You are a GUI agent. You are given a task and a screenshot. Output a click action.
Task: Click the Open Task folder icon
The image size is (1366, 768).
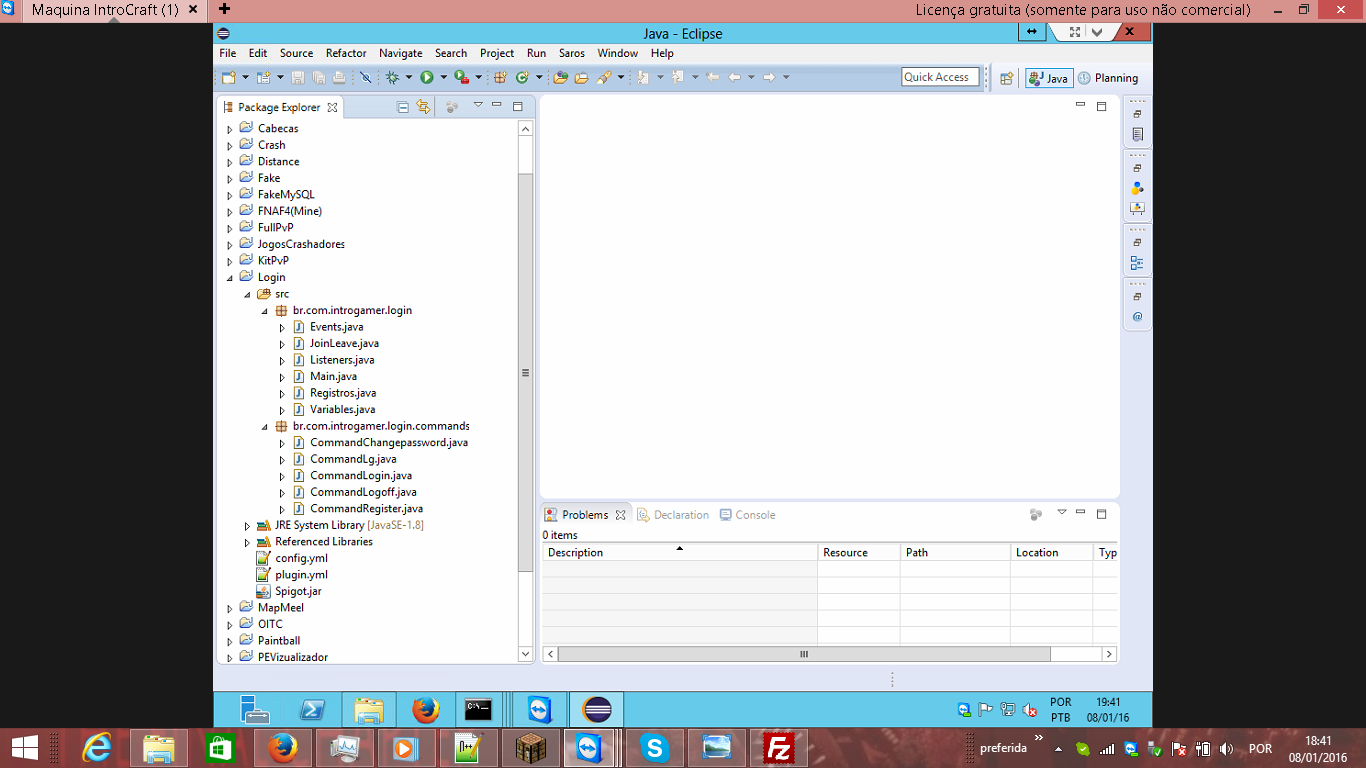[x=581, y=77]
